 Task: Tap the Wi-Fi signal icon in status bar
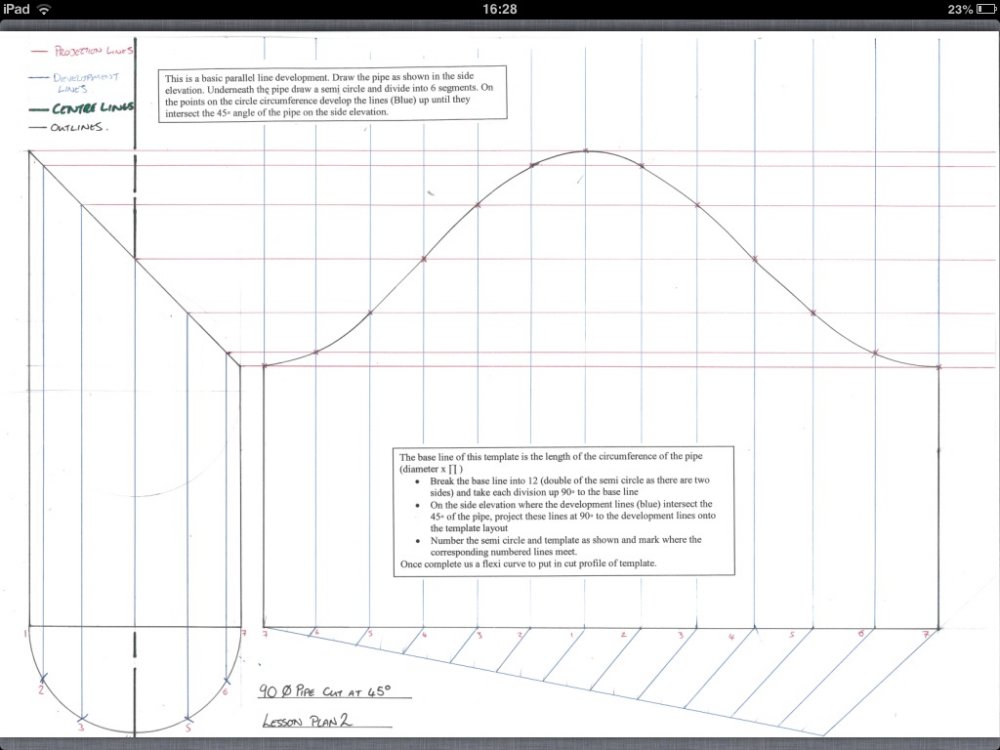[44, 9]
